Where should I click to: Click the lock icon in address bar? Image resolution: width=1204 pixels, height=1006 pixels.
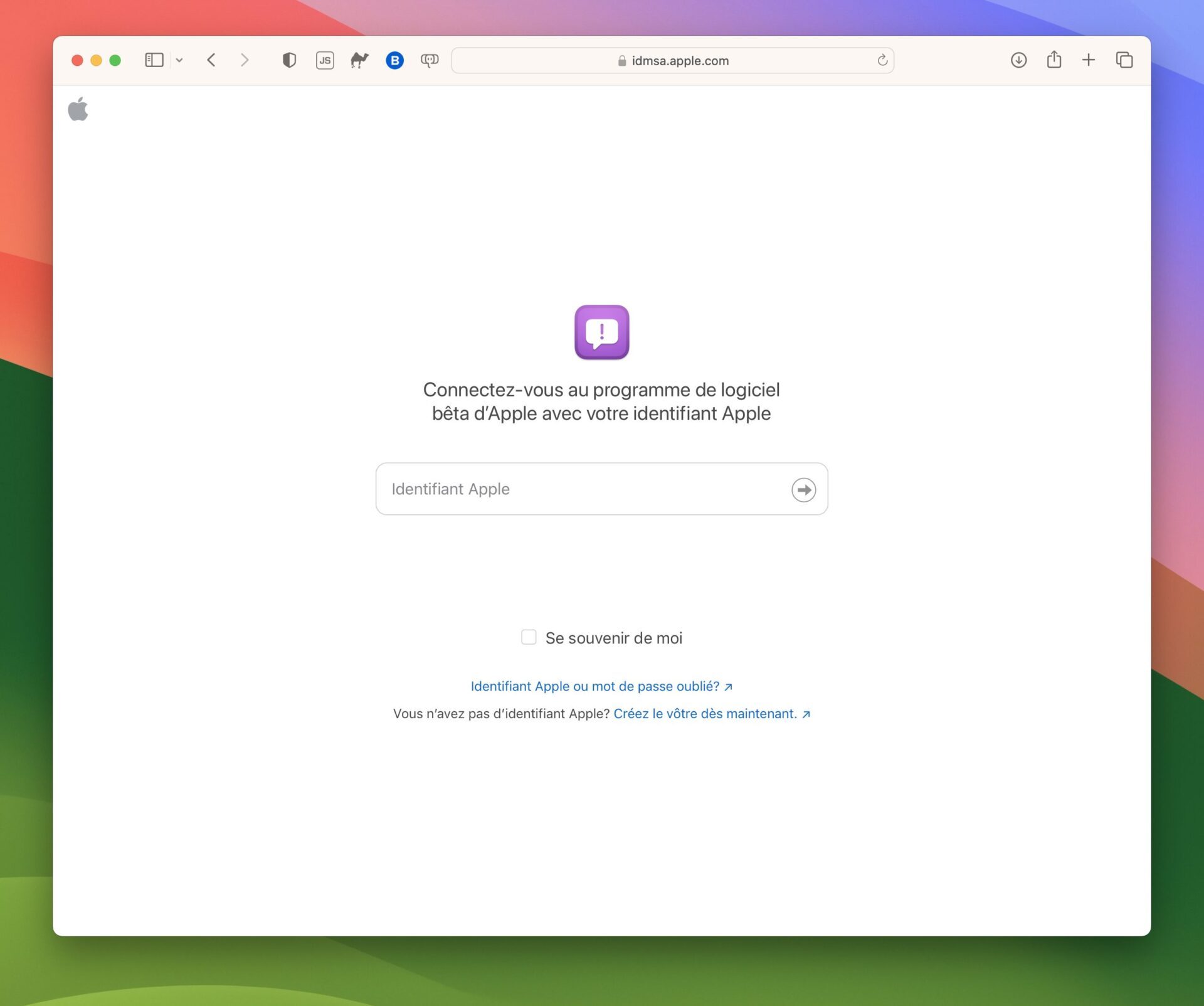pos(622,61)
